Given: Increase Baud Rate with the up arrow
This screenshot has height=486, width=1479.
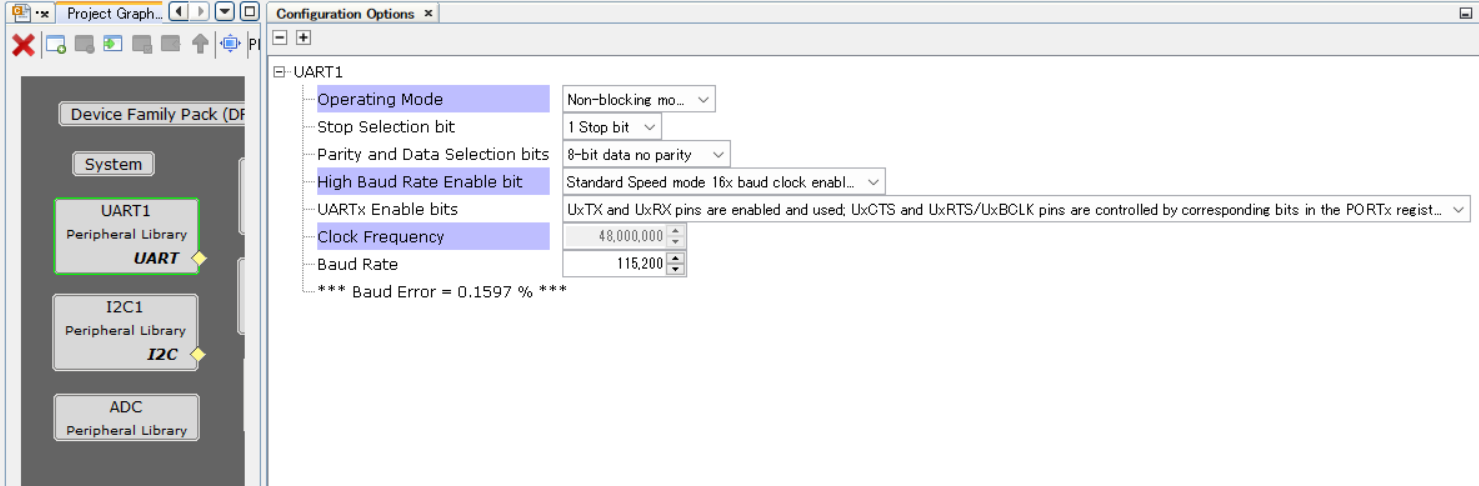Looking at the screenshot, I should (x=676, y=259).
